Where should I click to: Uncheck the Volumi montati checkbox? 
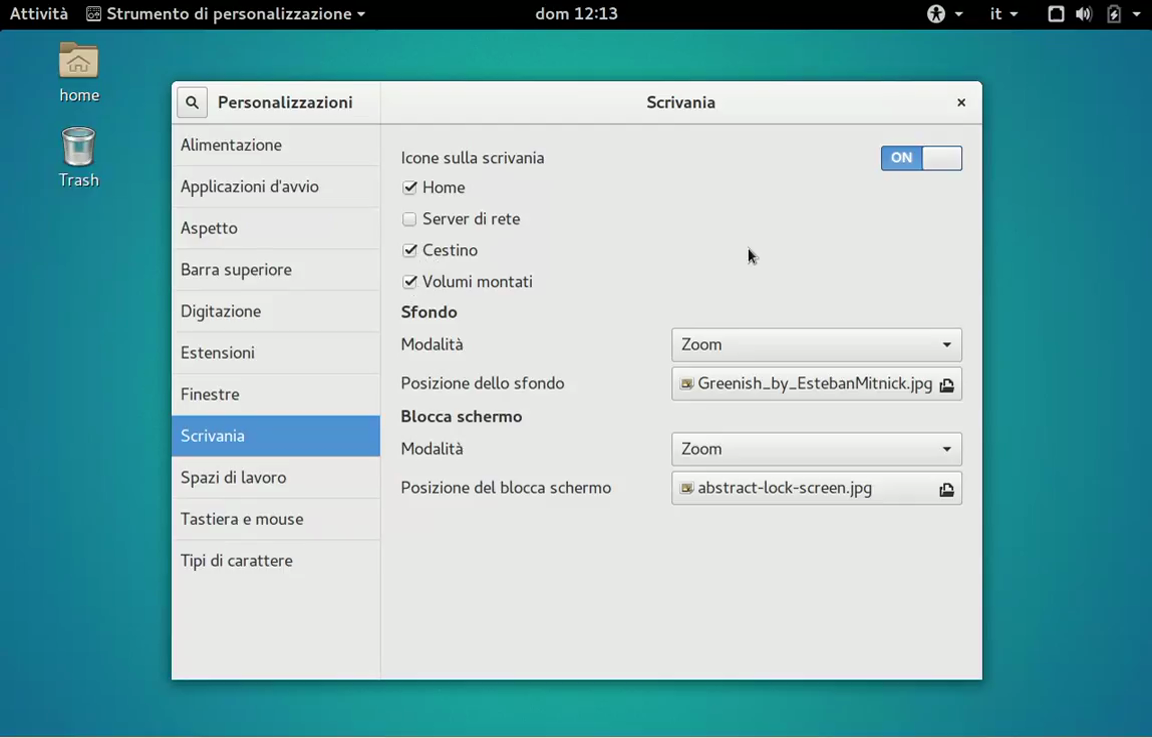click(410, 282)
